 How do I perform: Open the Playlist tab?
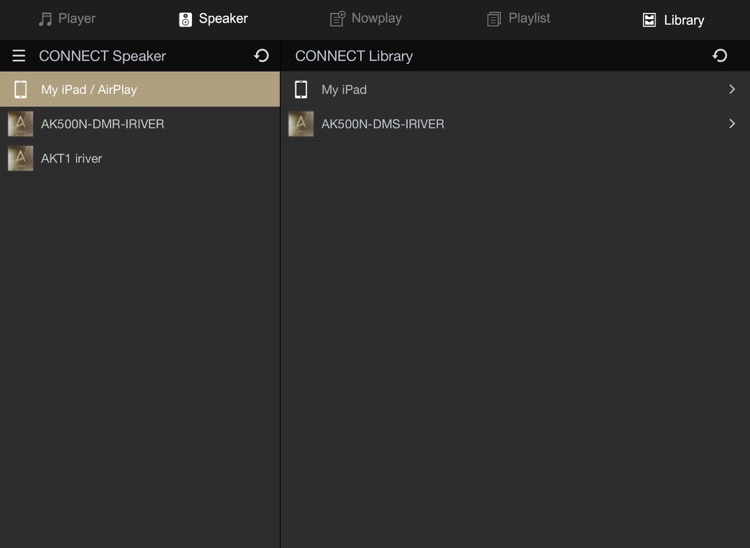tap(518, 19)
